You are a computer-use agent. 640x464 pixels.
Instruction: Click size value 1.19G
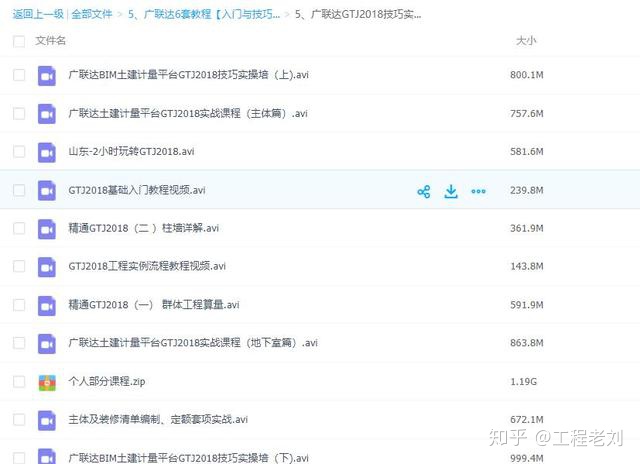click(524, 382)
